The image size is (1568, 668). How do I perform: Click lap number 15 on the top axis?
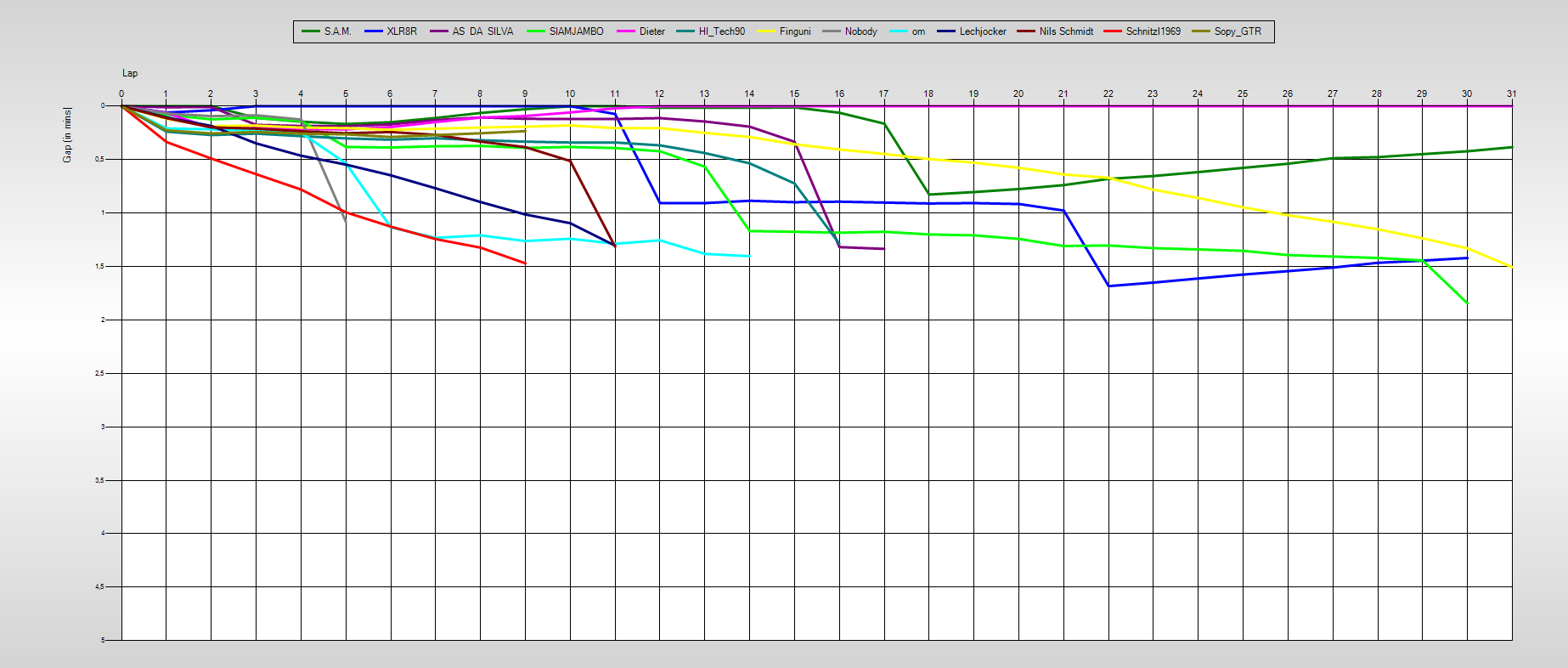click(x=794, y=93)
